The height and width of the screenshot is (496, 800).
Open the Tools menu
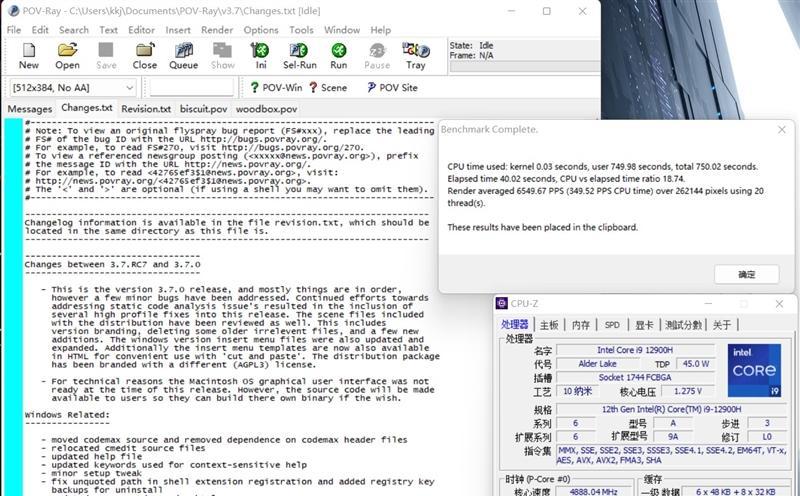point(301,30)
